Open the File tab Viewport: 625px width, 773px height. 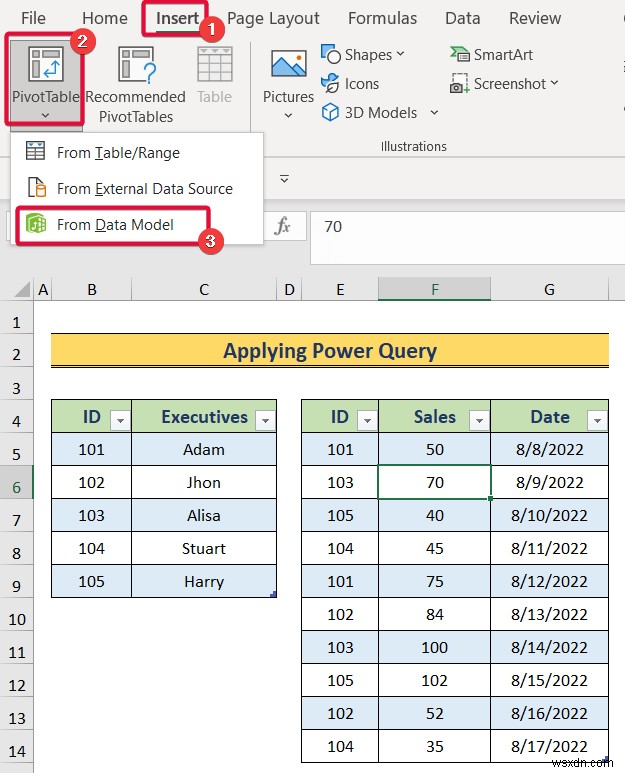pos(34,18)
